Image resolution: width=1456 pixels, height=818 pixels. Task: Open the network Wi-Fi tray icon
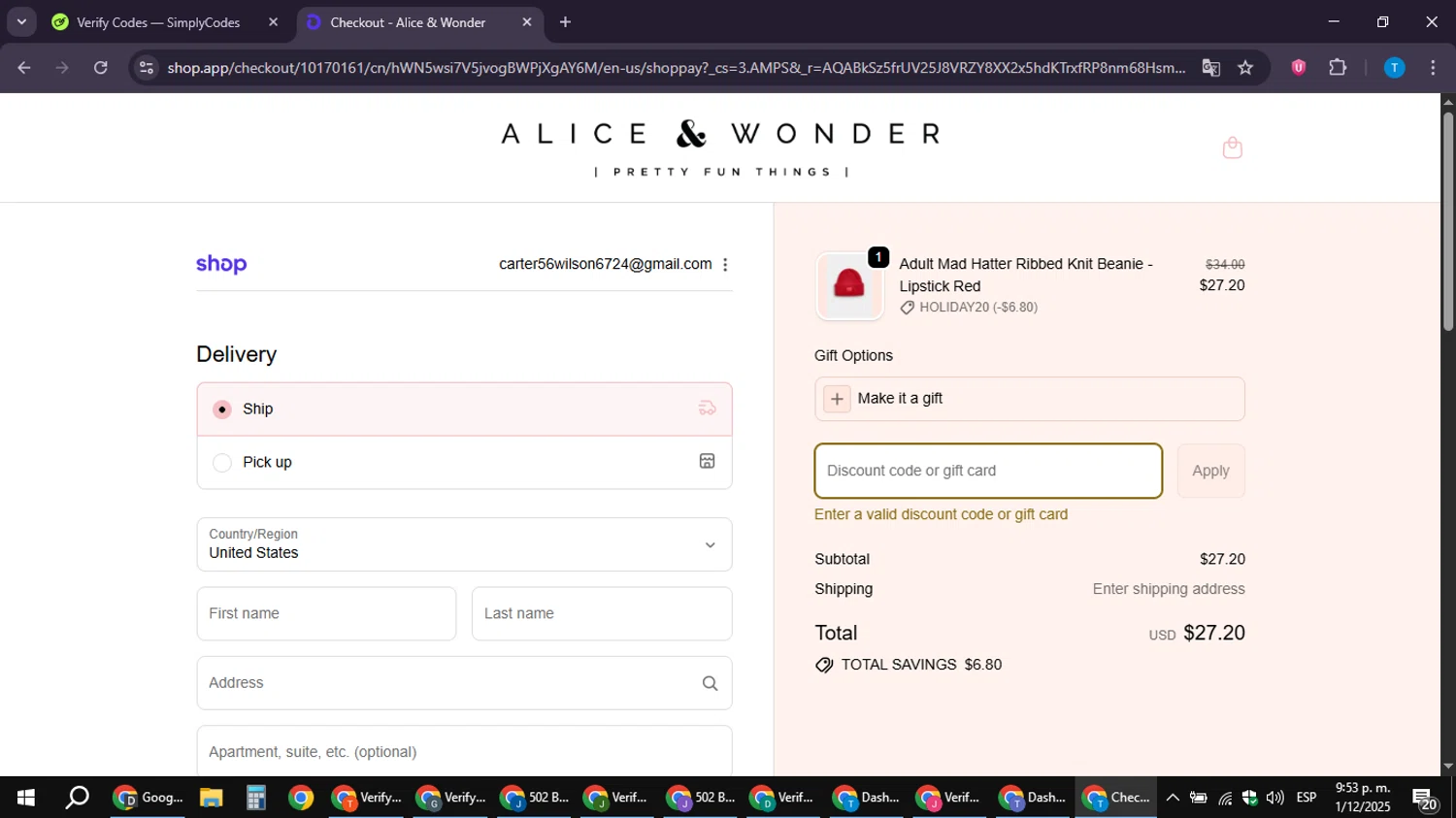(x=1225, y=799)
